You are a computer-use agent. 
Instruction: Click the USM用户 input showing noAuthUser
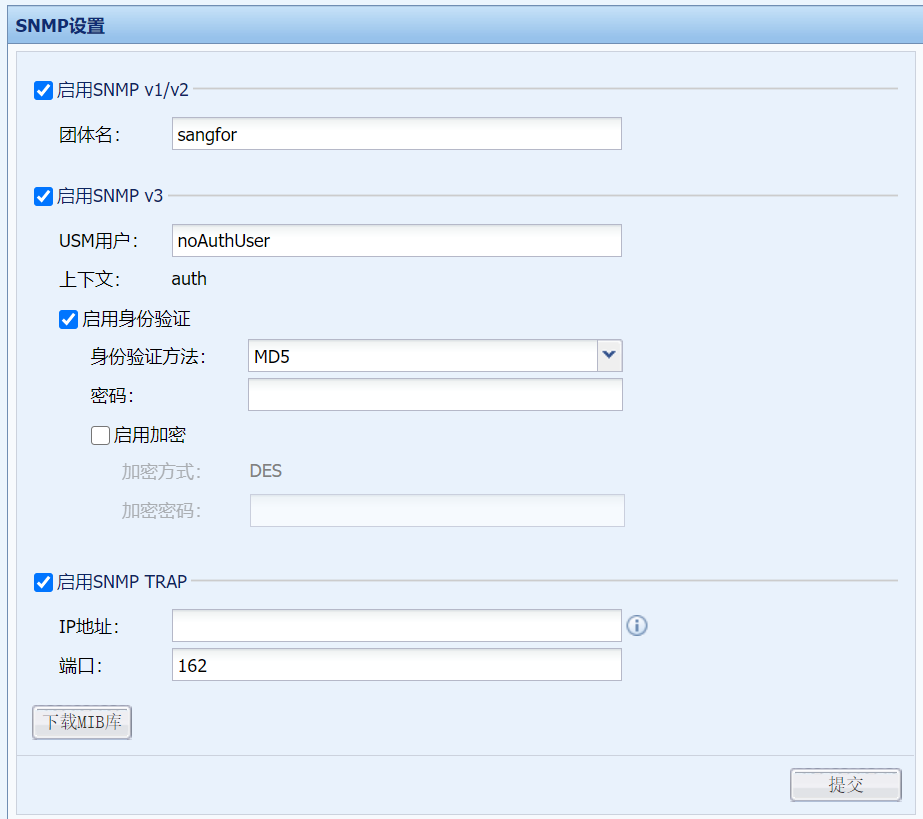pyautogui.click(x=395, y=240)
